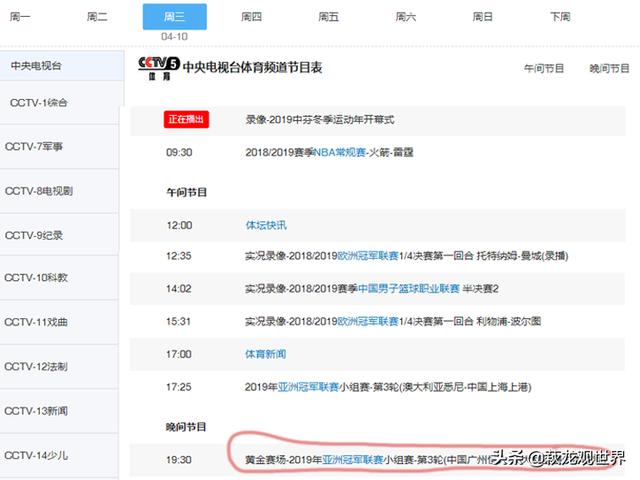Click the 17:25 time cell
The image size is (640, 480).
tap(179, 387)
